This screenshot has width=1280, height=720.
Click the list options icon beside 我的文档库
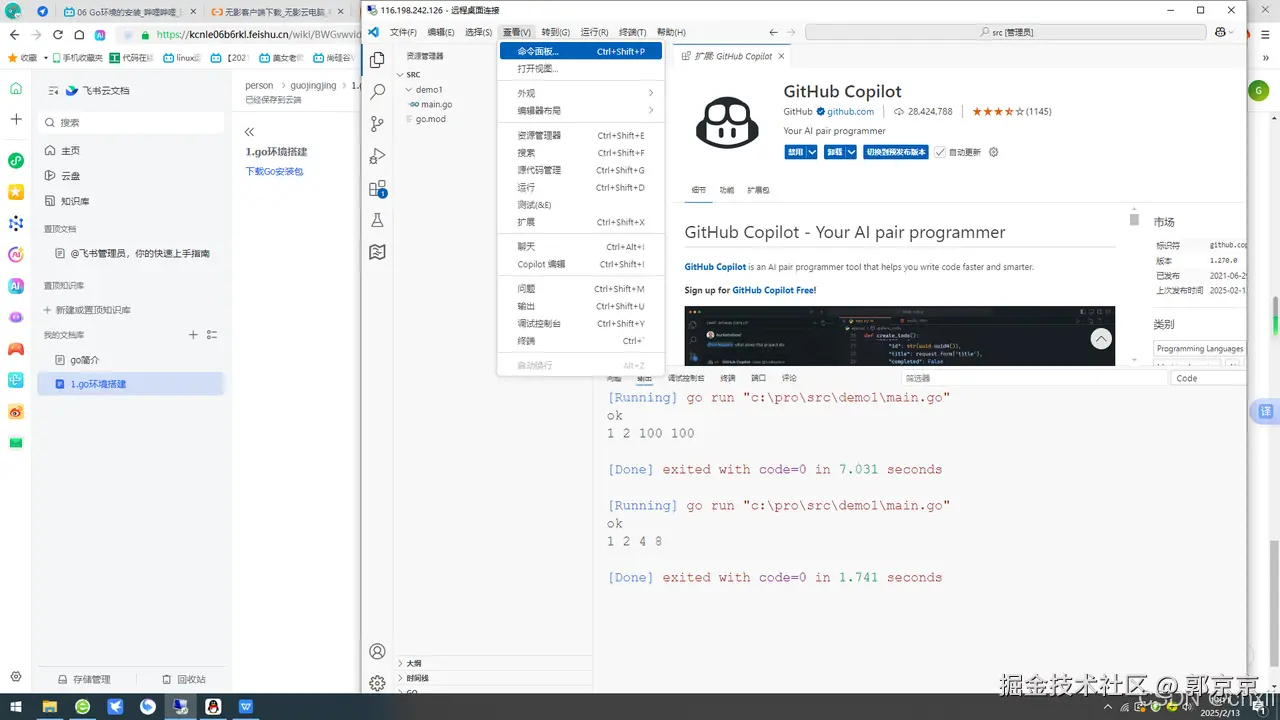pyautogui.click(x=211, y=334)
